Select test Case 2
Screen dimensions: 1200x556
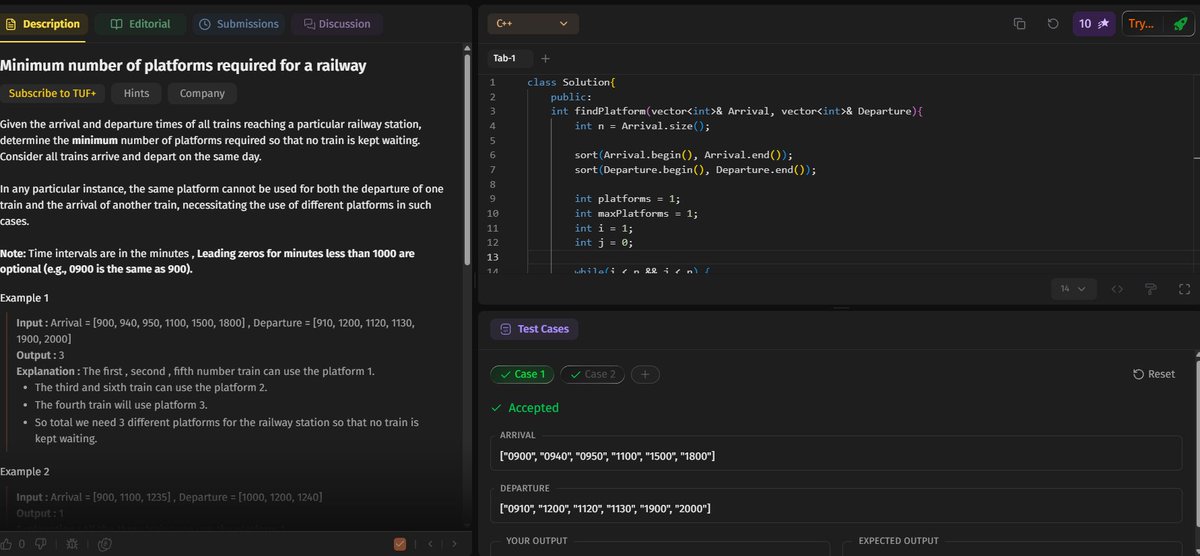[x=592, y=374]
